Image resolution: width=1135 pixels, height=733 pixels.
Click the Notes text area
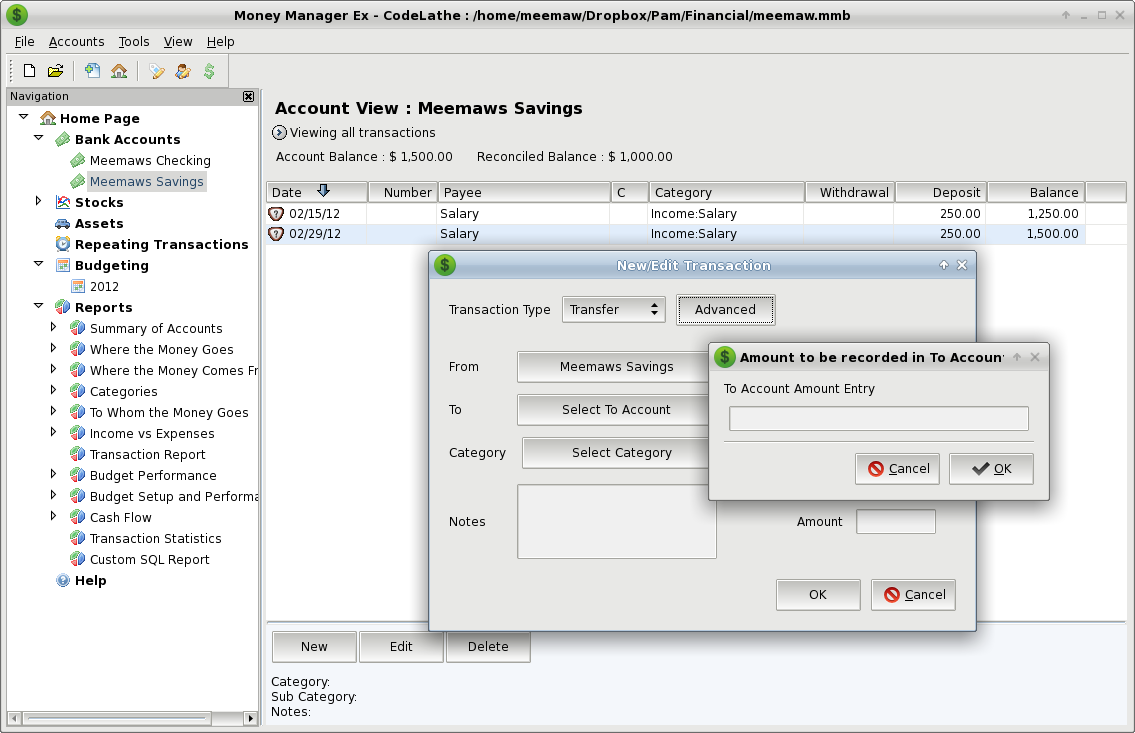[x=617, y=522]
